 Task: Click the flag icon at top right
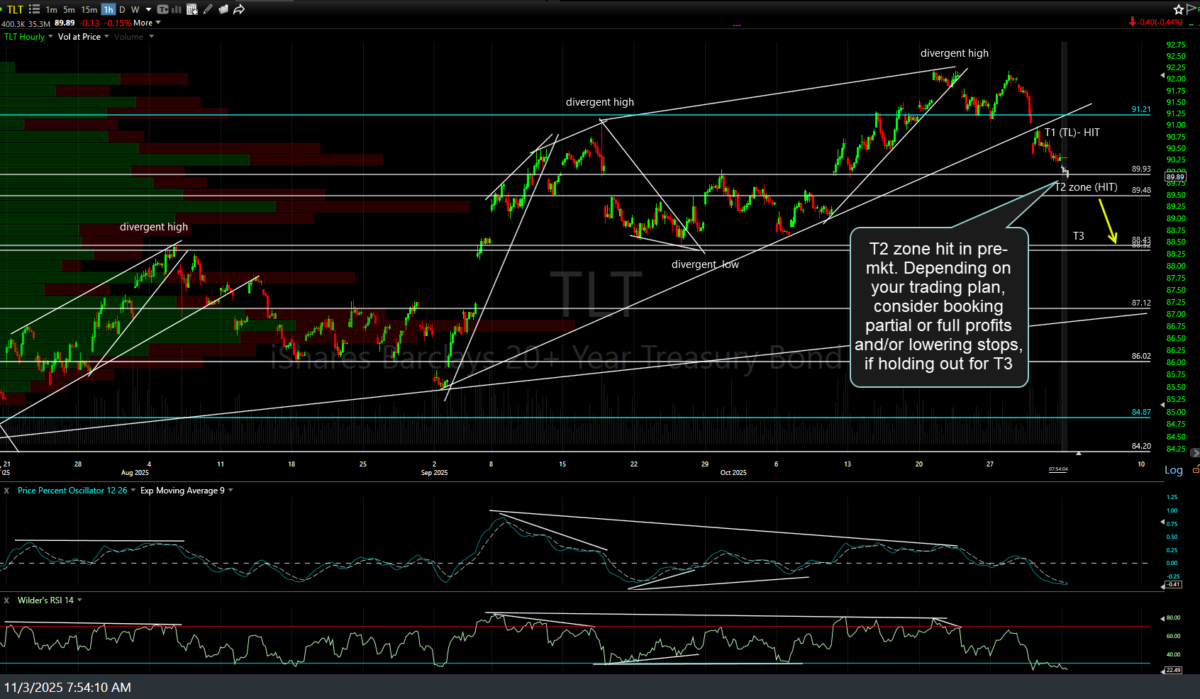[1188, 9]
